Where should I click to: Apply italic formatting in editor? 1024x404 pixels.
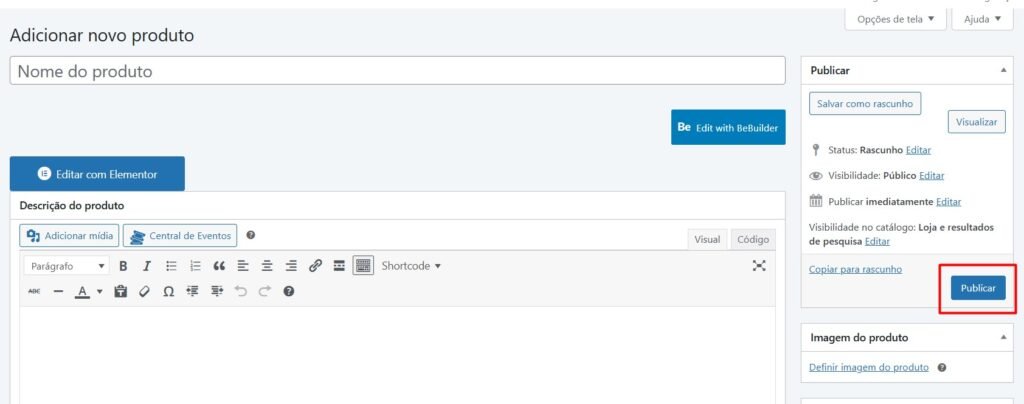pos(146,266)
